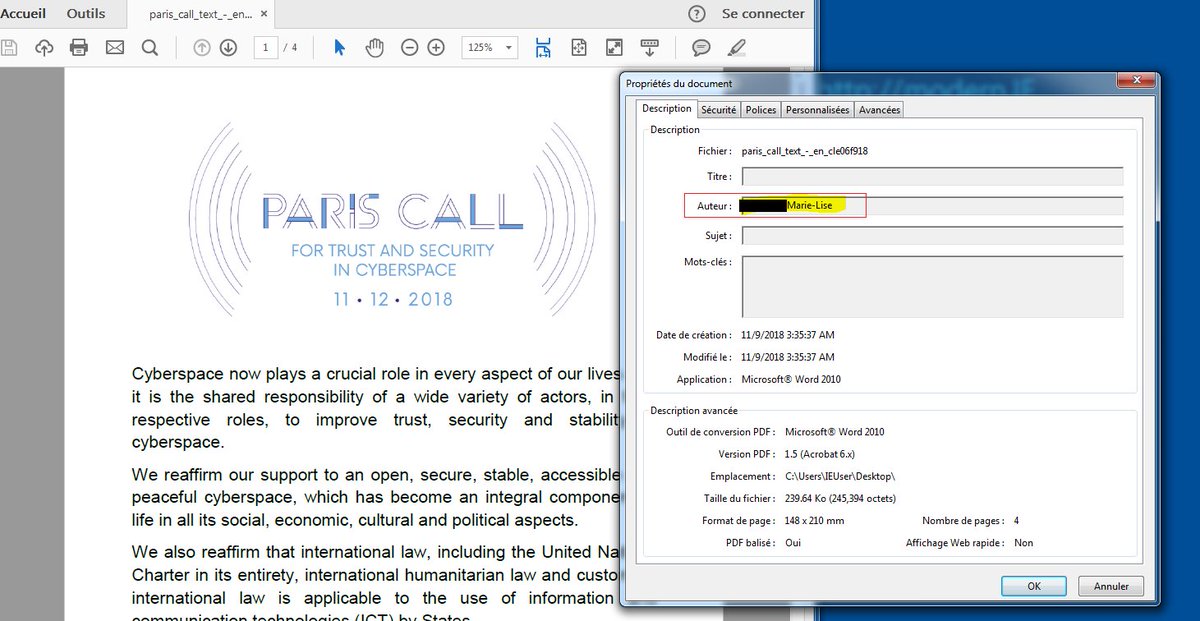Click the Auteur input field

pos(932,206)
